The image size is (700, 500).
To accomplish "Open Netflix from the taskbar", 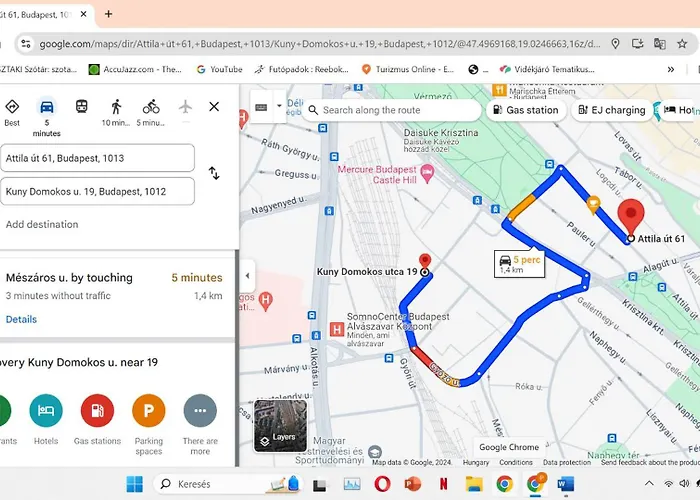I will pos(443,484).
